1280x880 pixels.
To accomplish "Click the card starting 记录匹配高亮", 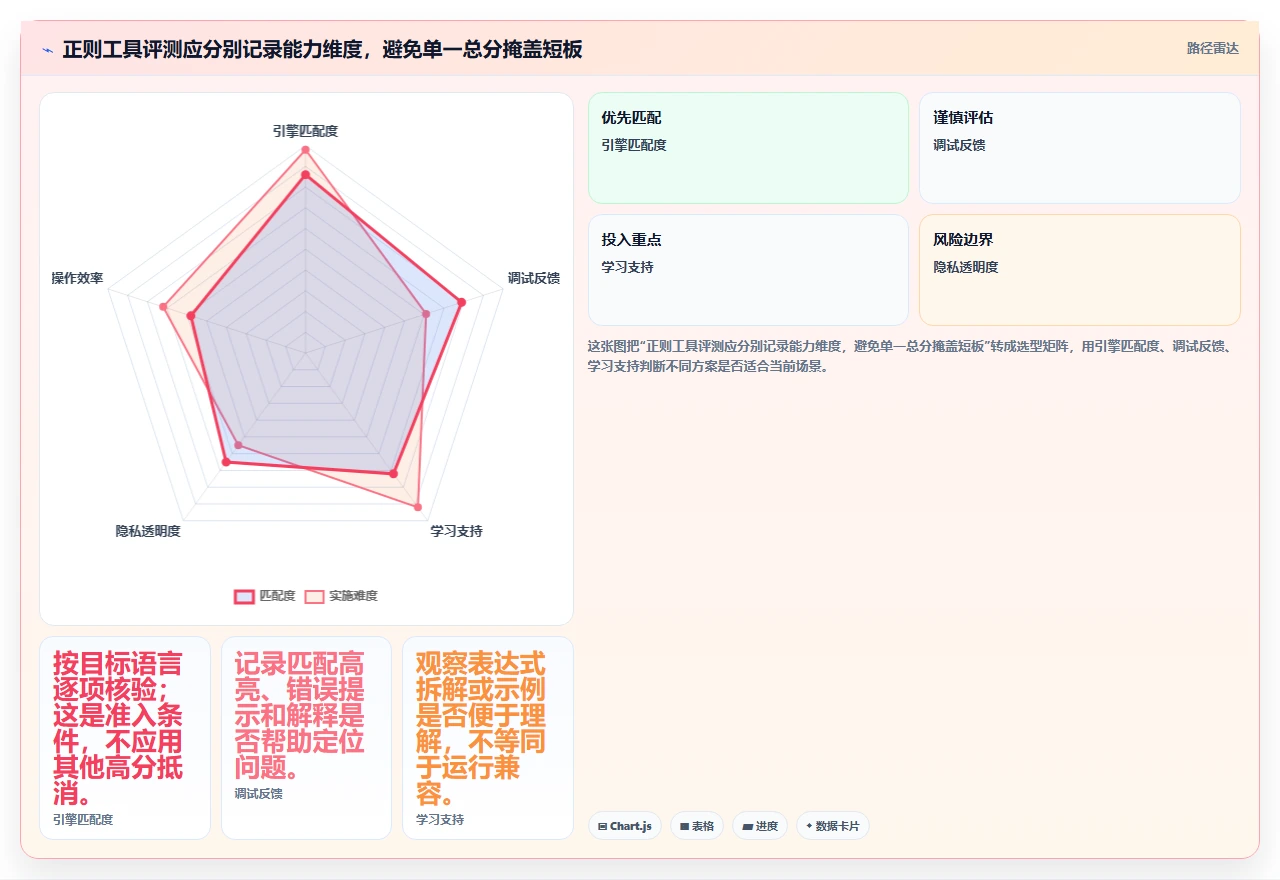I will [x=306, y=738].
